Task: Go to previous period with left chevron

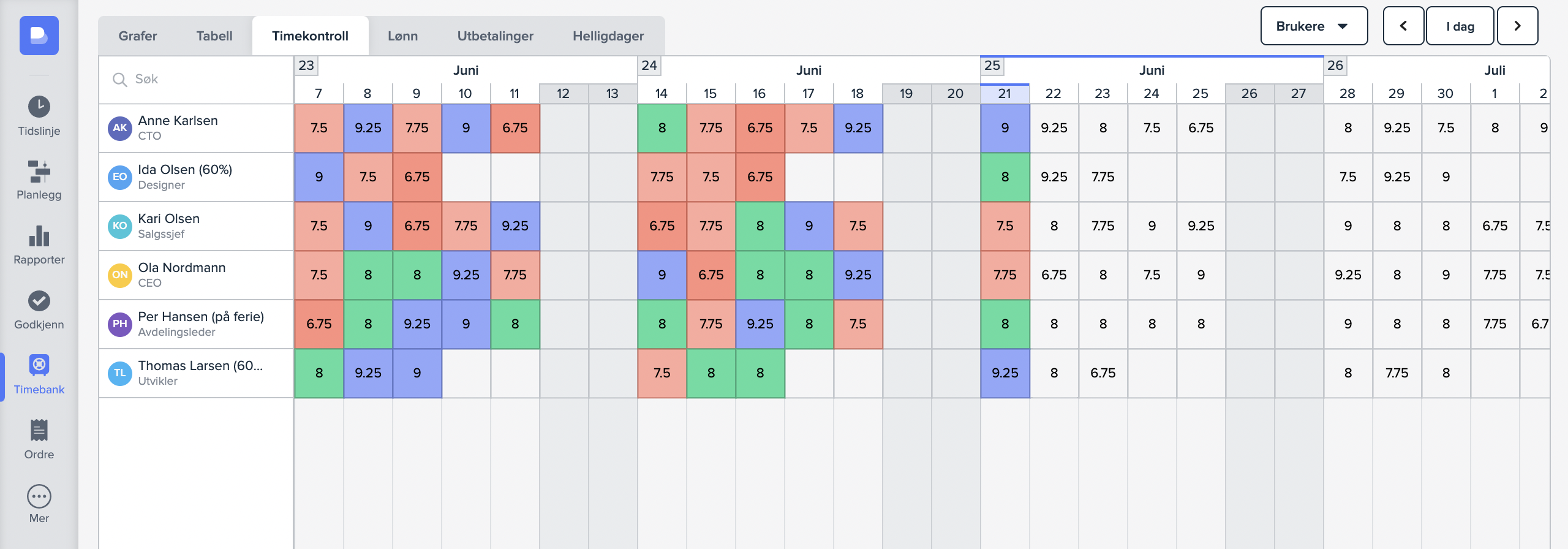Action: 1403,26
